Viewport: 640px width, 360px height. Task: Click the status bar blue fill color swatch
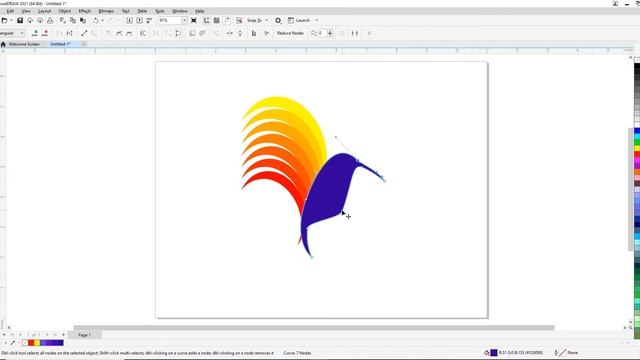point(493,353)
